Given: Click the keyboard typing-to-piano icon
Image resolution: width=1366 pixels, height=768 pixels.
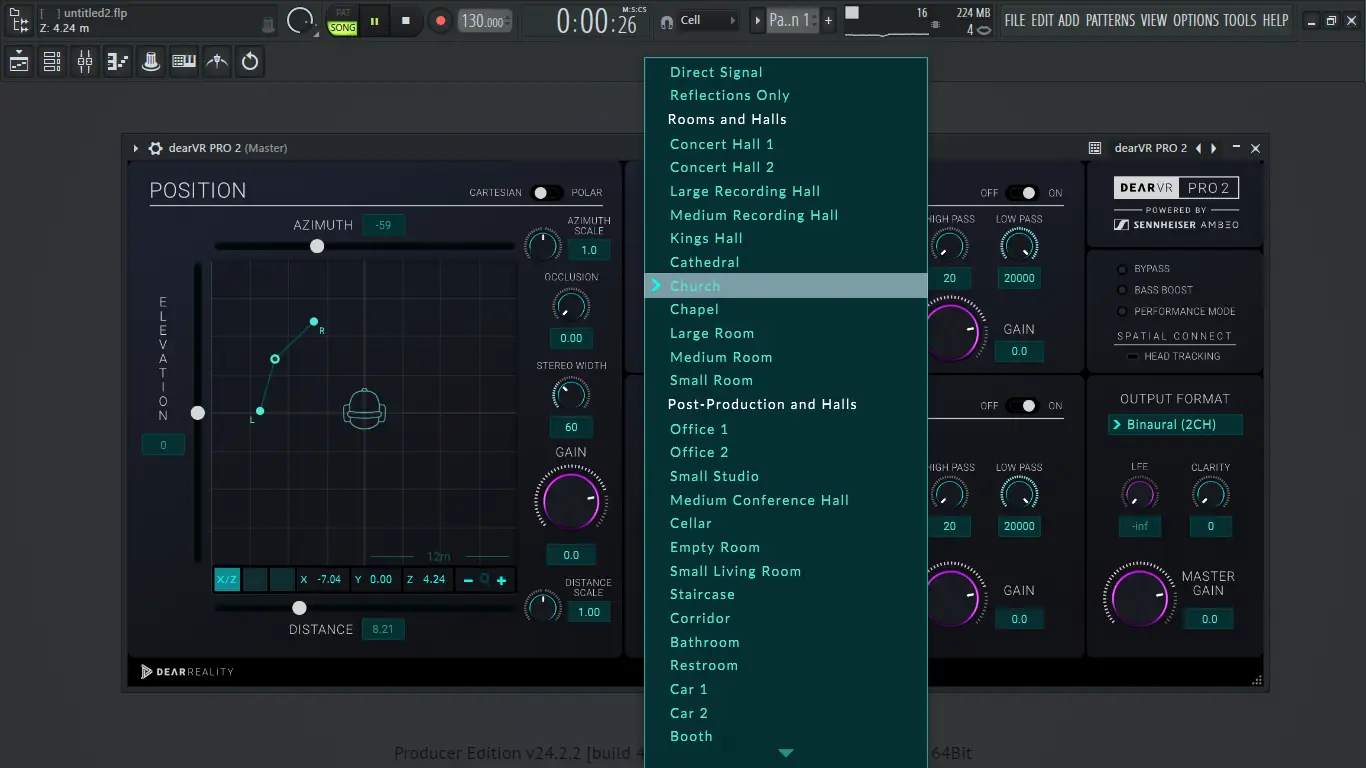Looking at the screenshot, I should tap(184, 62).
